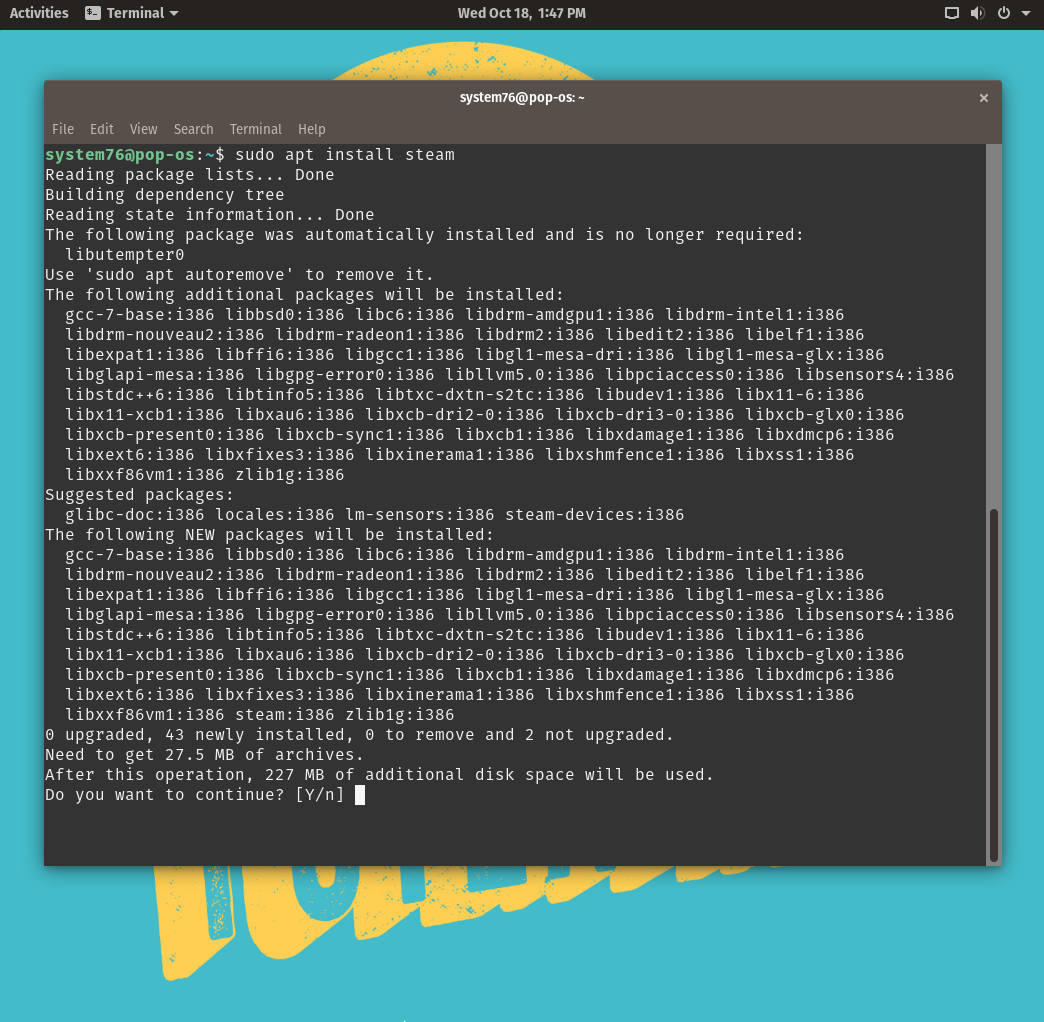Open the Edit menu
Screen dimensions: 1044x1022
[101, 129]
